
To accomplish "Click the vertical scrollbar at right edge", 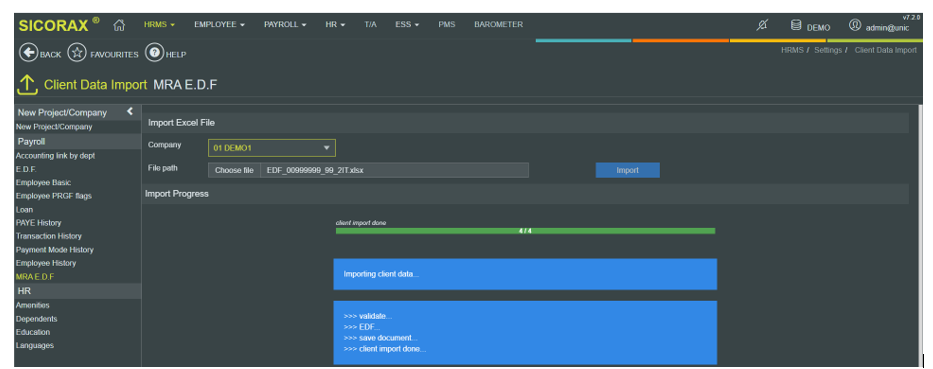I will 922,235.
